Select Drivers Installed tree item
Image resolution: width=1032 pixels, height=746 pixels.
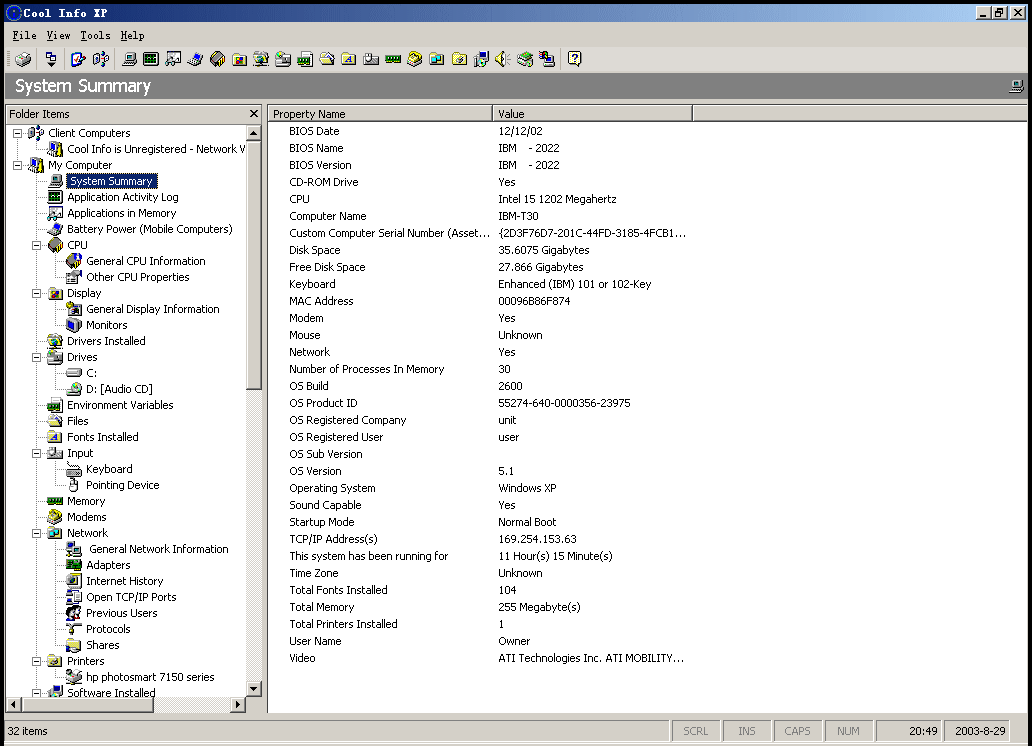click(106, 341)
